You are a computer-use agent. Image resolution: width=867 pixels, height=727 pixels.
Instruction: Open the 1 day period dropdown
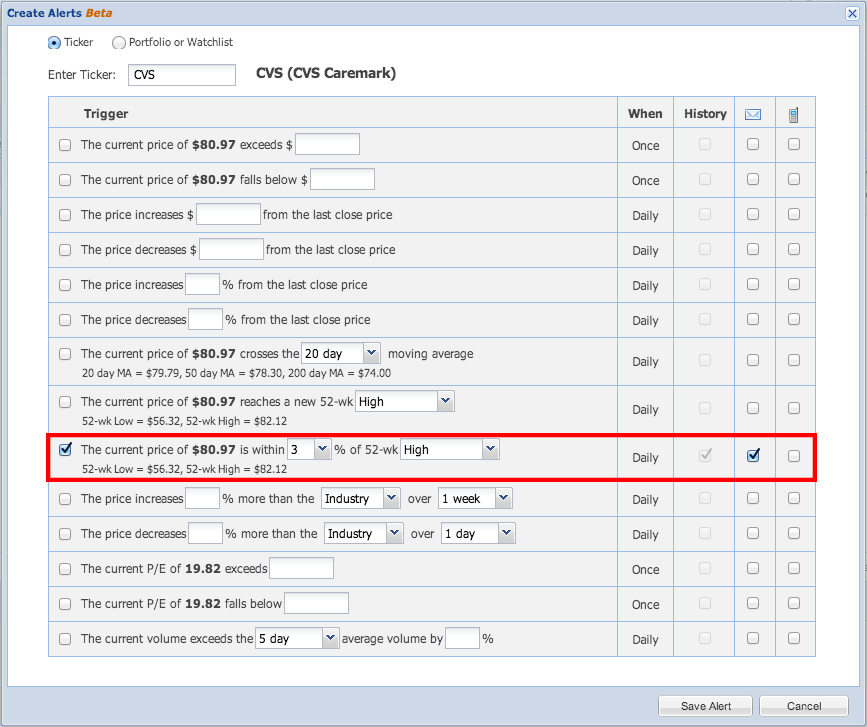pyautogui.click(x=478, y=533)
